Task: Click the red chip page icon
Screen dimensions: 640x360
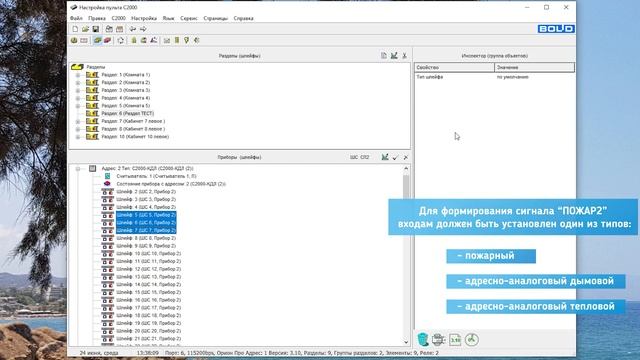Action: click(107, 40)
